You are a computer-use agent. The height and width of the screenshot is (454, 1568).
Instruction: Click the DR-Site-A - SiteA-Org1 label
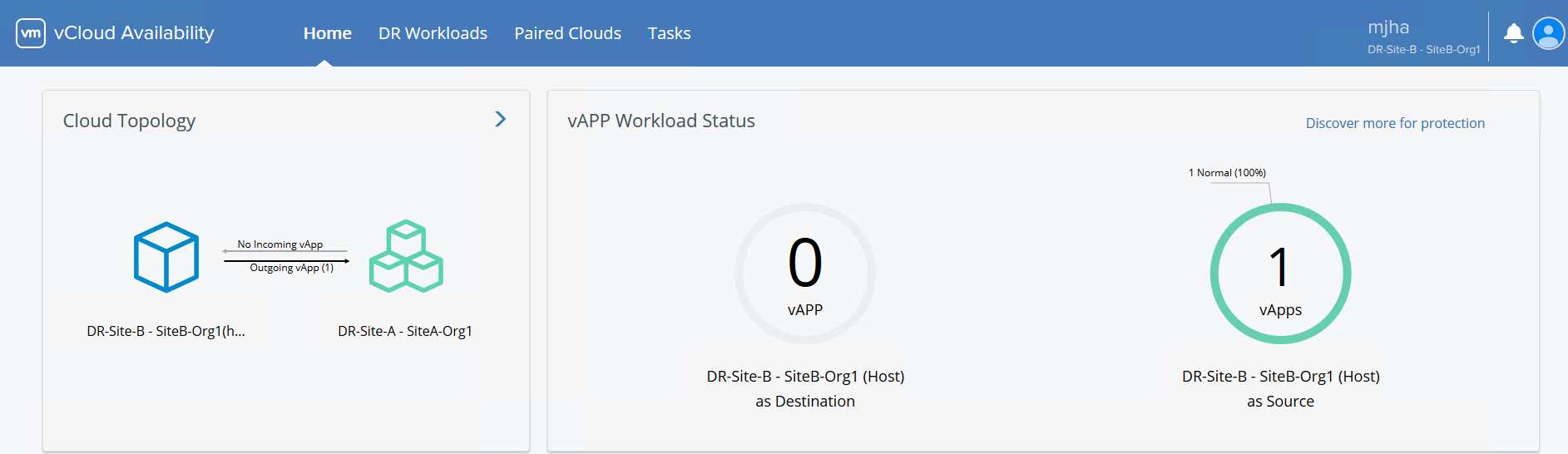pos(405,331)
